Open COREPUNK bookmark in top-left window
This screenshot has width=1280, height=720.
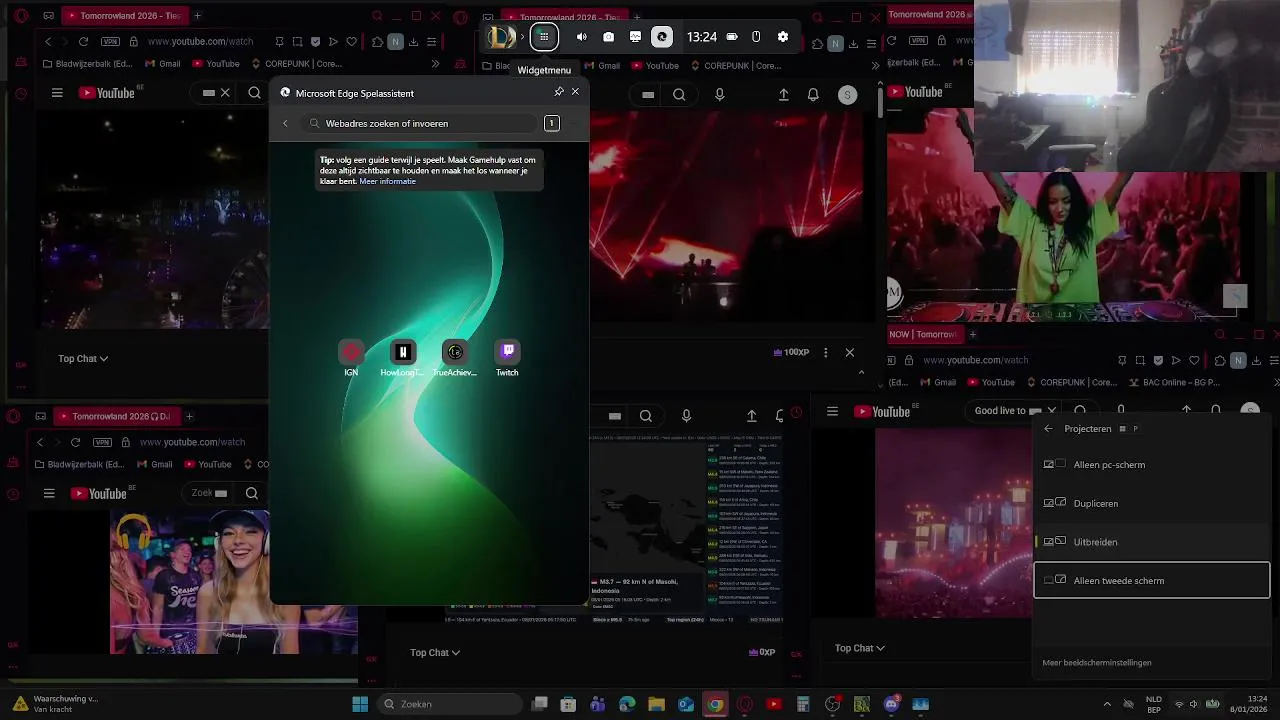(x=299, y=64)
